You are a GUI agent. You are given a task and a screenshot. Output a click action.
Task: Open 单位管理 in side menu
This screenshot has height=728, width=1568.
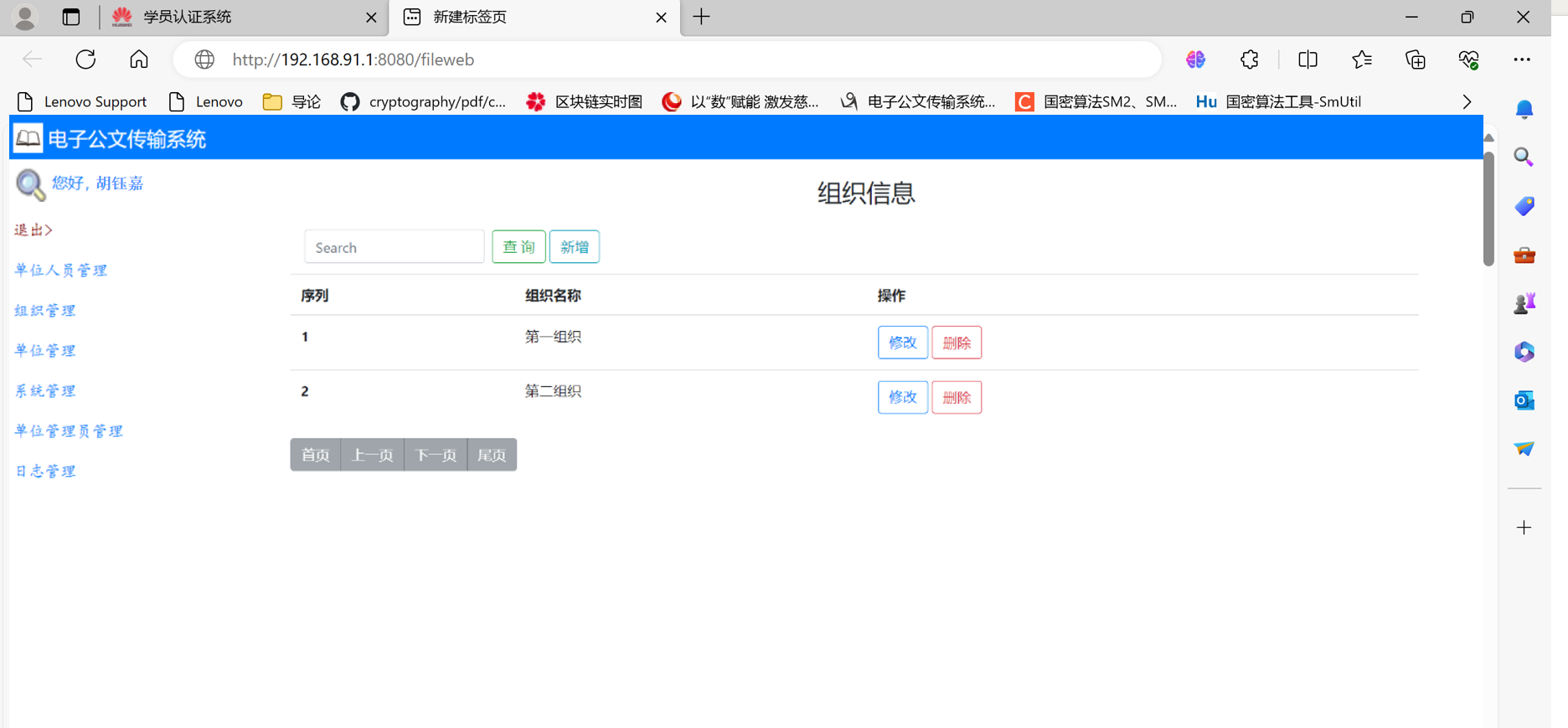click(45, 350)
